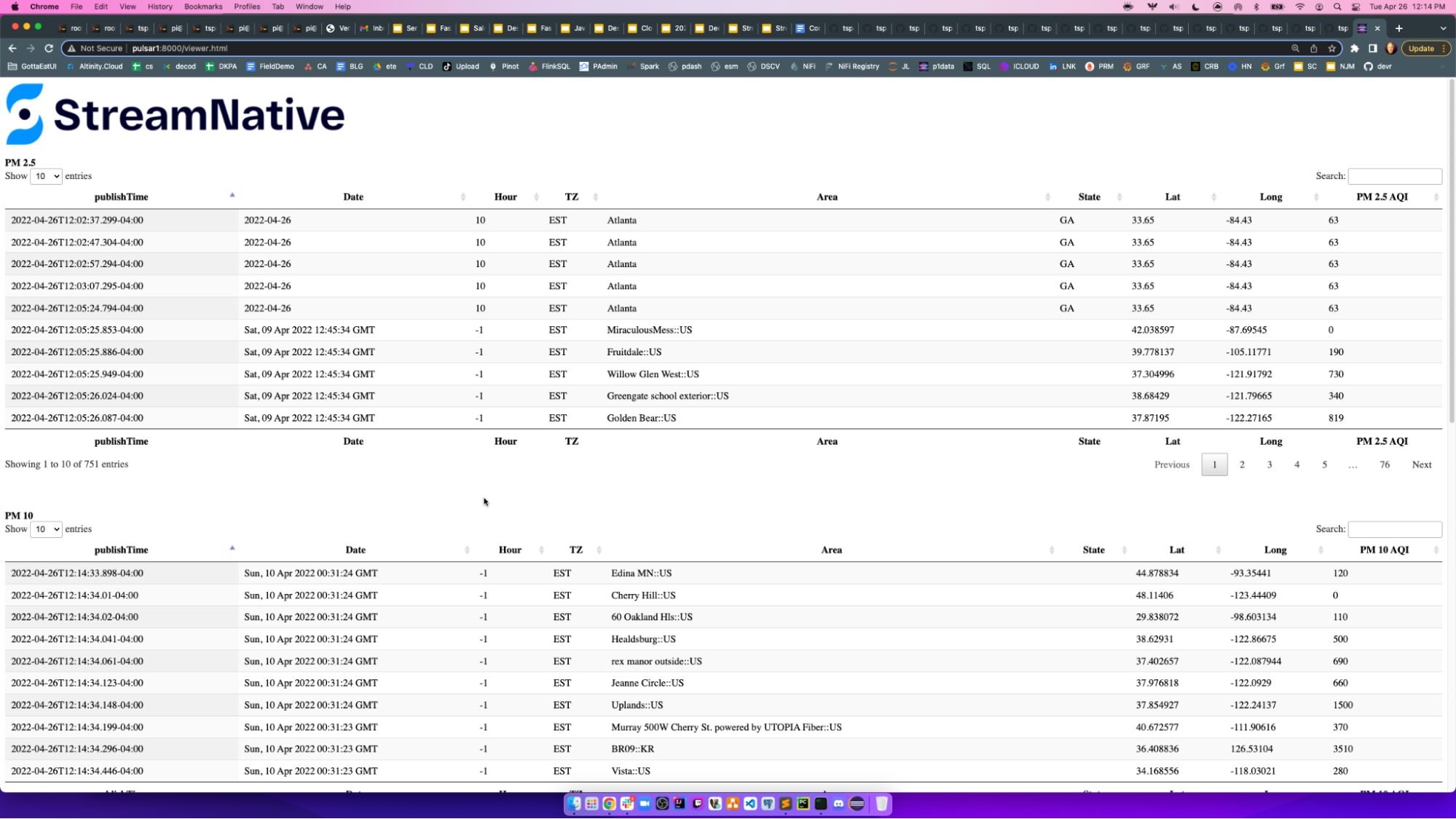Sort PM 2.5 table by publishTime column

coord(121,197)
